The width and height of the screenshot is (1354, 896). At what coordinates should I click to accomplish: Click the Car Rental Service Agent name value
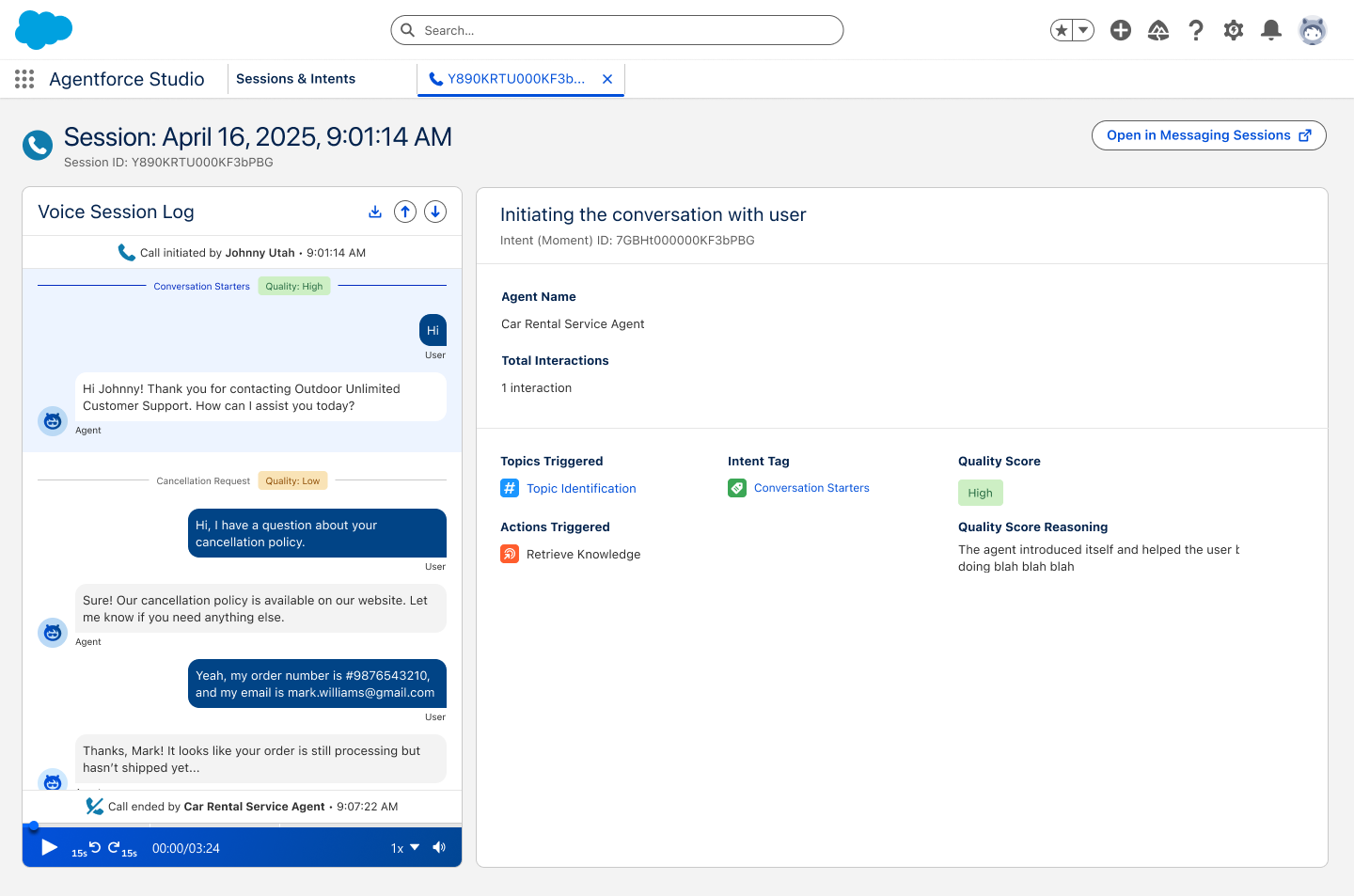click(573, 323)
